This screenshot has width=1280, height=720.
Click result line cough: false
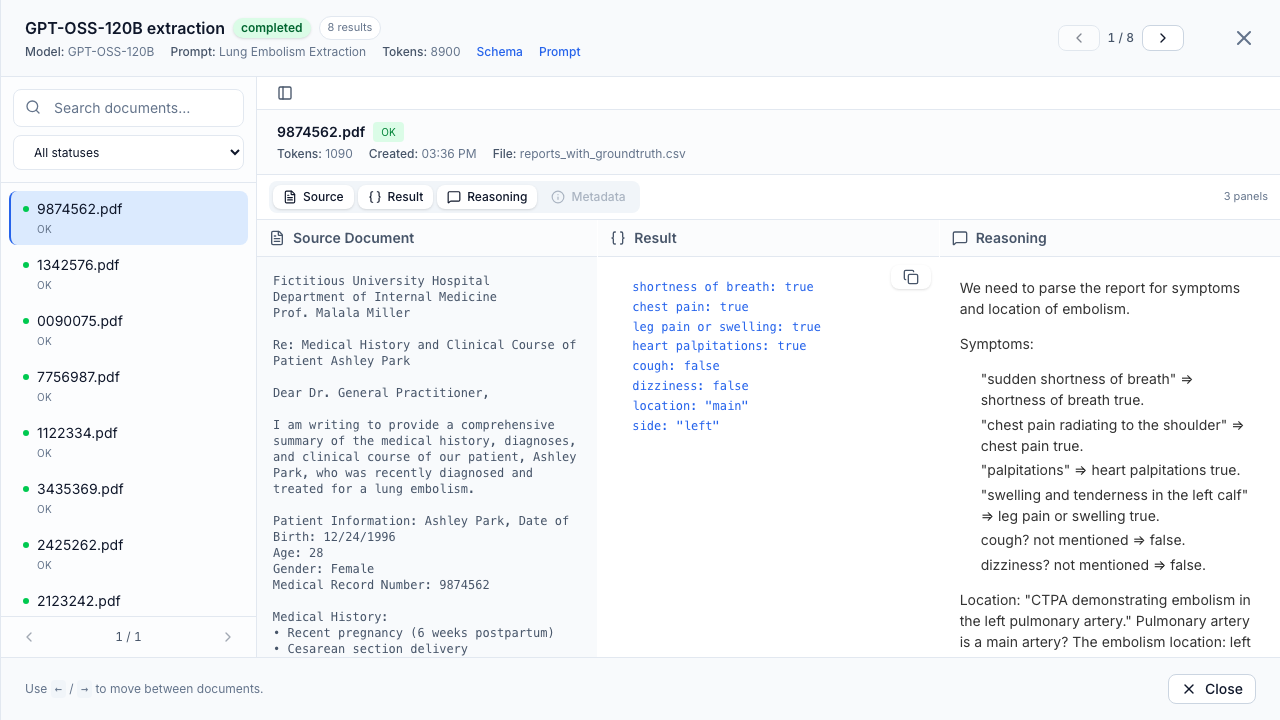tap(676, 366)
